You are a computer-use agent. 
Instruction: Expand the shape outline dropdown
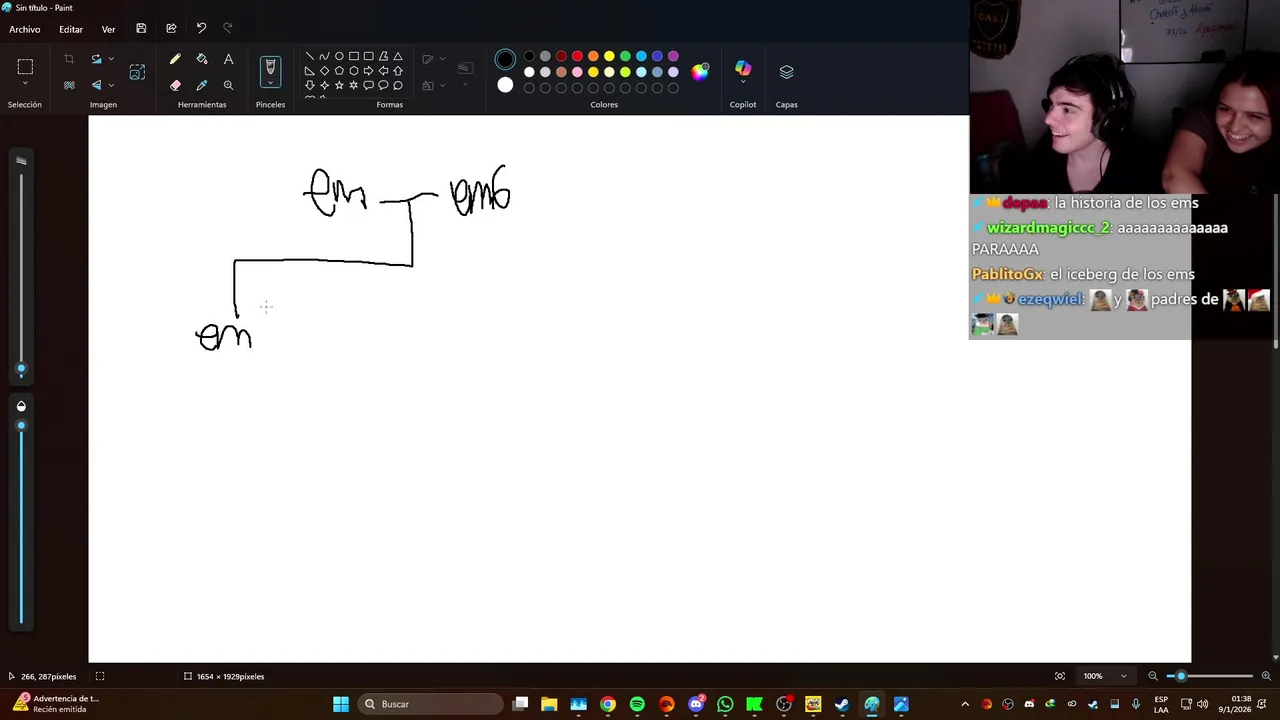click(x=441, y=59)
